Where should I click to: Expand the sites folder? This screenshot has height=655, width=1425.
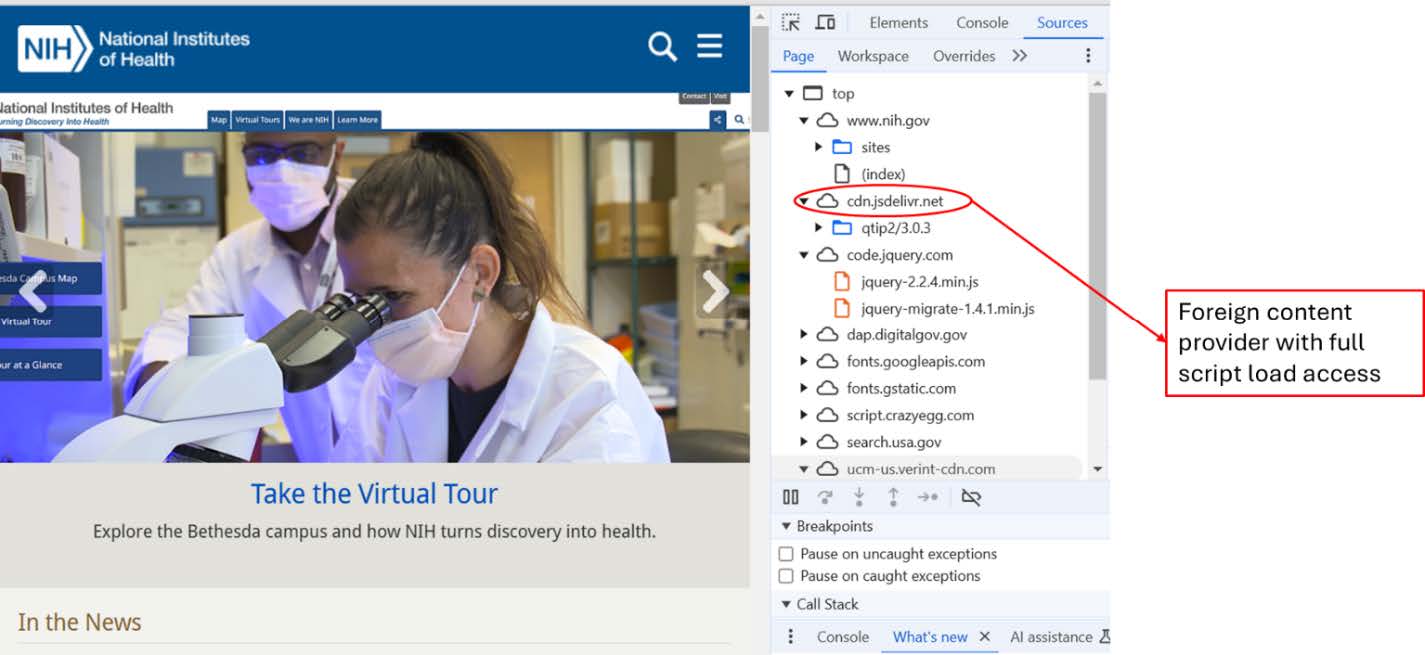coord(819,147)
